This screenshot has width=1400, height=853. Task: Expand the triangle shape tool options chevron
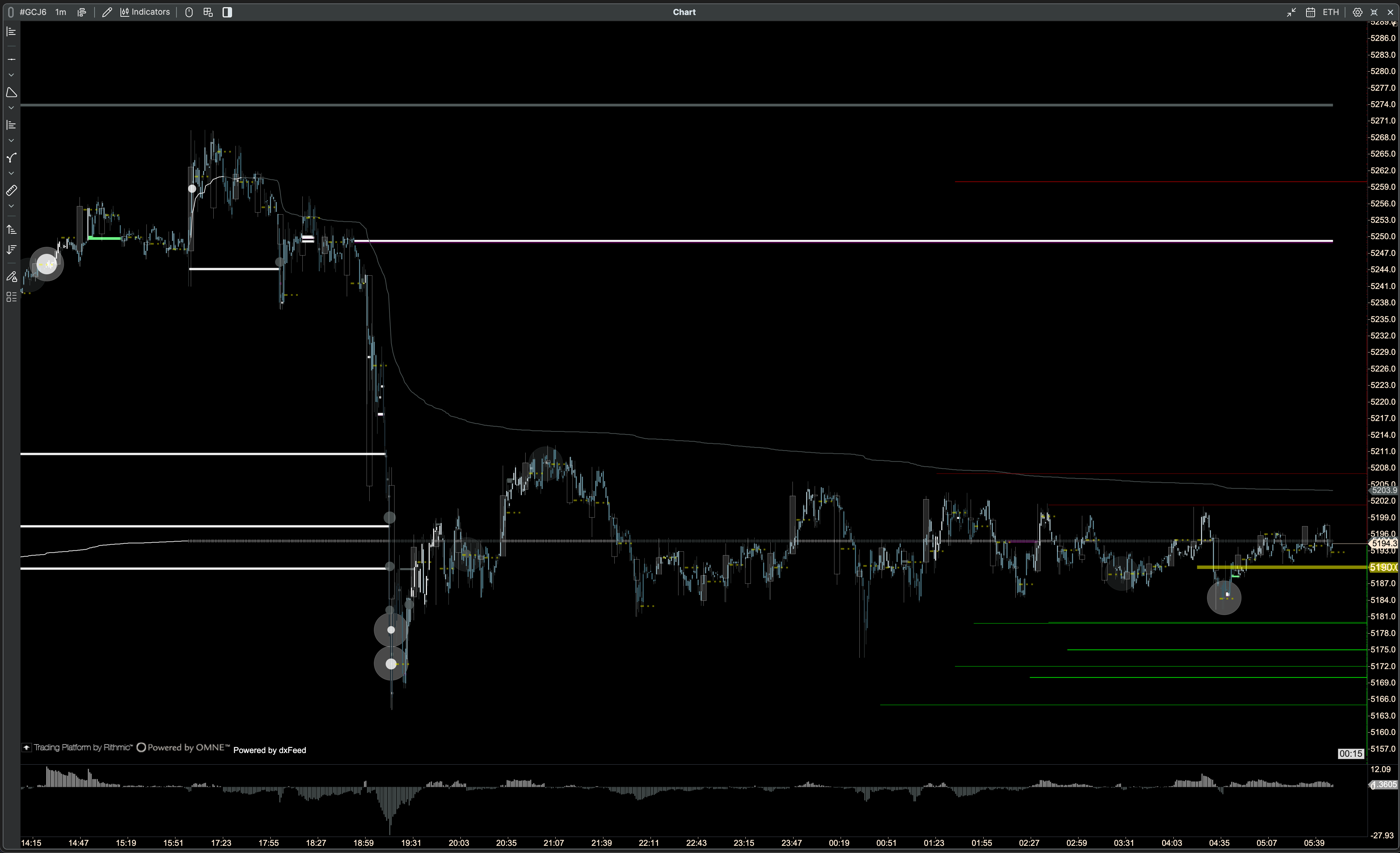[x=11, y=108]
